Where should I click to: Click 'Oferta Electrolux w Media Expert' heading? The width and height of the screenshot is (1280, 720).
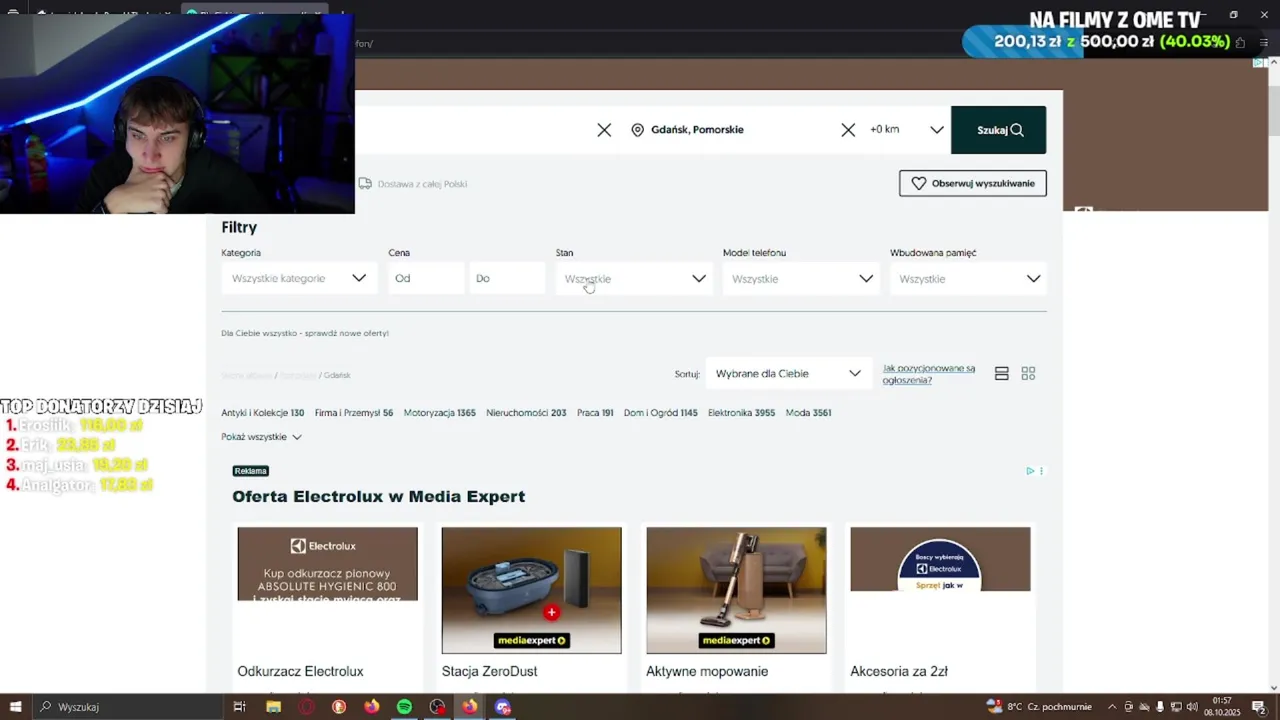(378, 497)
